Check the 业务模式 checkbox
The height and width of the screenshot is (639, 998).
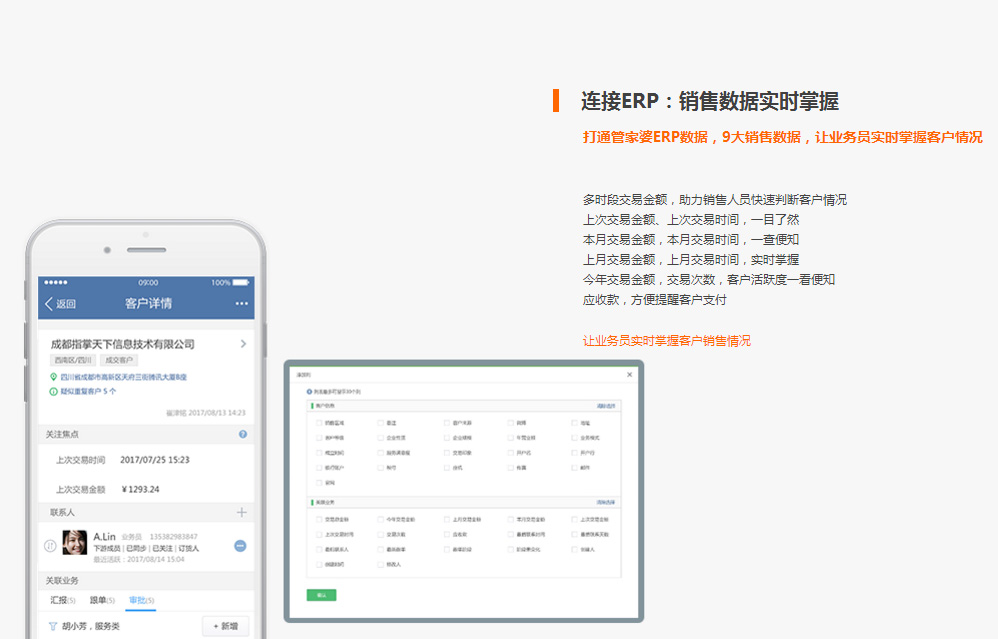tap(574, 438)
